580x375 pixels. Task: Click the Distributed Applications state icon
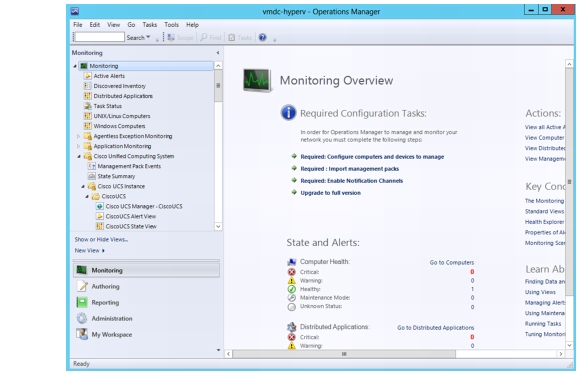pyautogui.click(x=291, y=327)
